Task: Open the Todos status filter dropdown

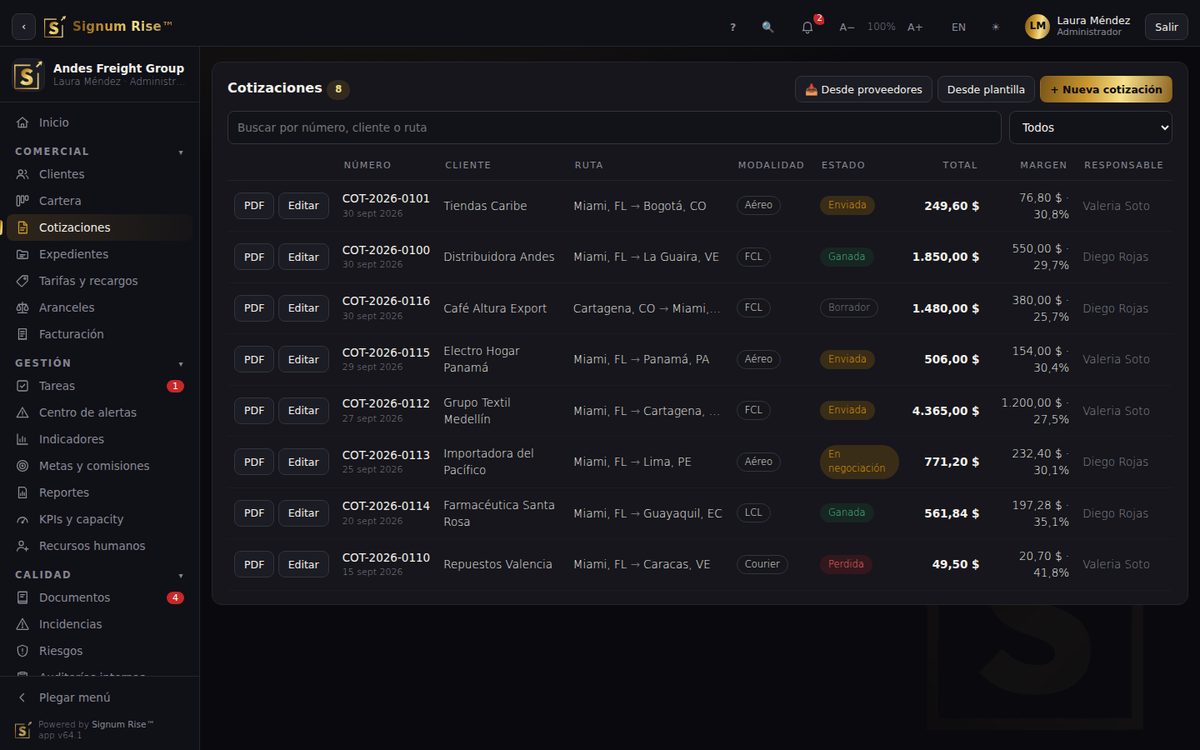Action: (x=1090, y=128)
